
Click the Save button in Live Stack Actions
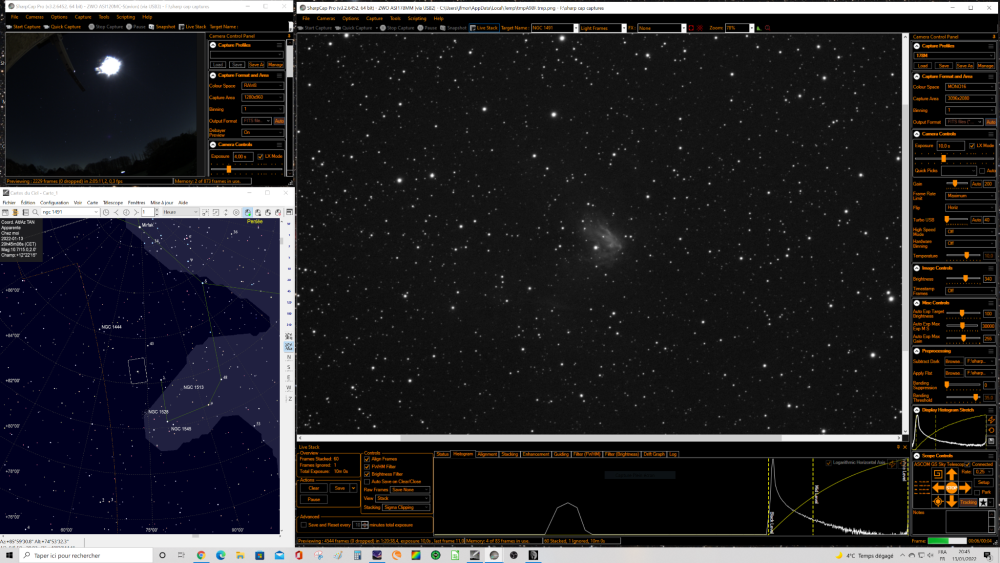339,488
